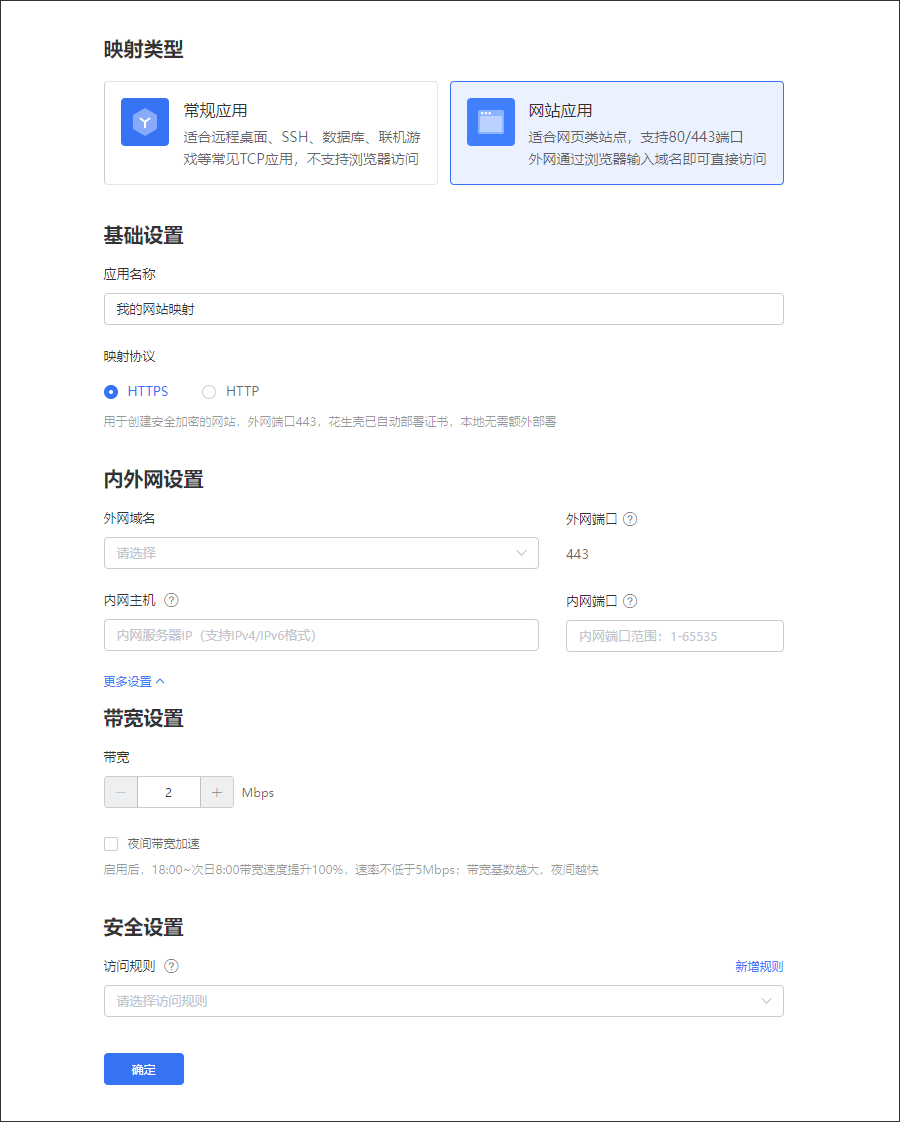
Task: Click the 安全设置 heading
Action: tap(144, 927)
